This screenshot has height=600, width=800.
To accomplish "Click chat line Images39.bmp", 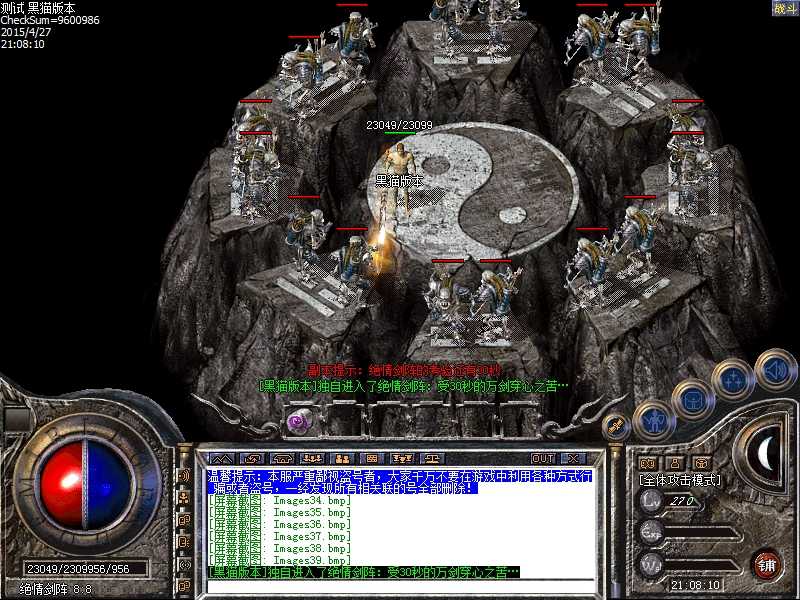I will click(280, 560).
